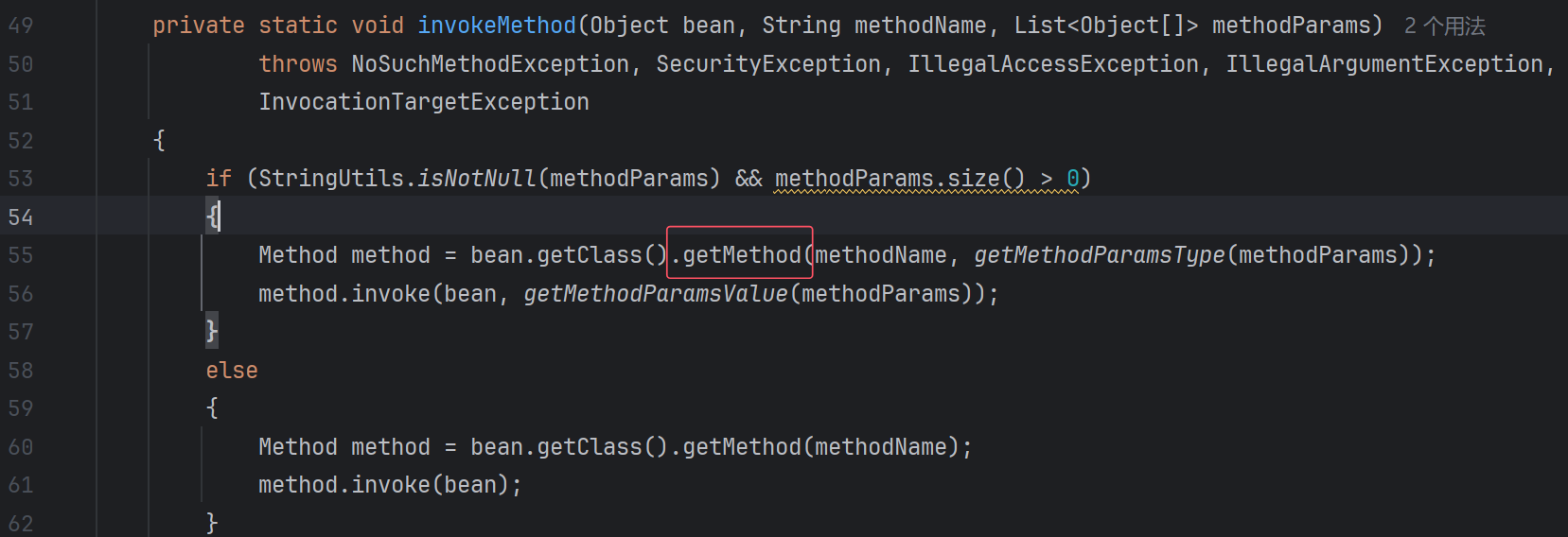Click getMethodParamsType call on line 55
Screen dimensions: 1568x537
tap(1100, 255)
